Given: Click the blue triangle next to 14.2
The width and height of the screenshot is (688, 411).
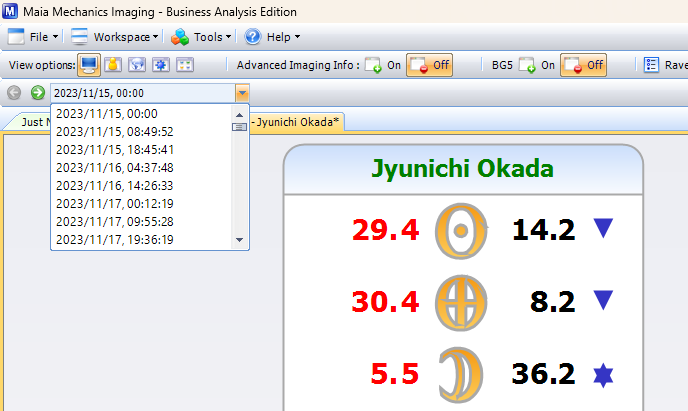Looking at the screenshot, I should [x=603, y=228].
